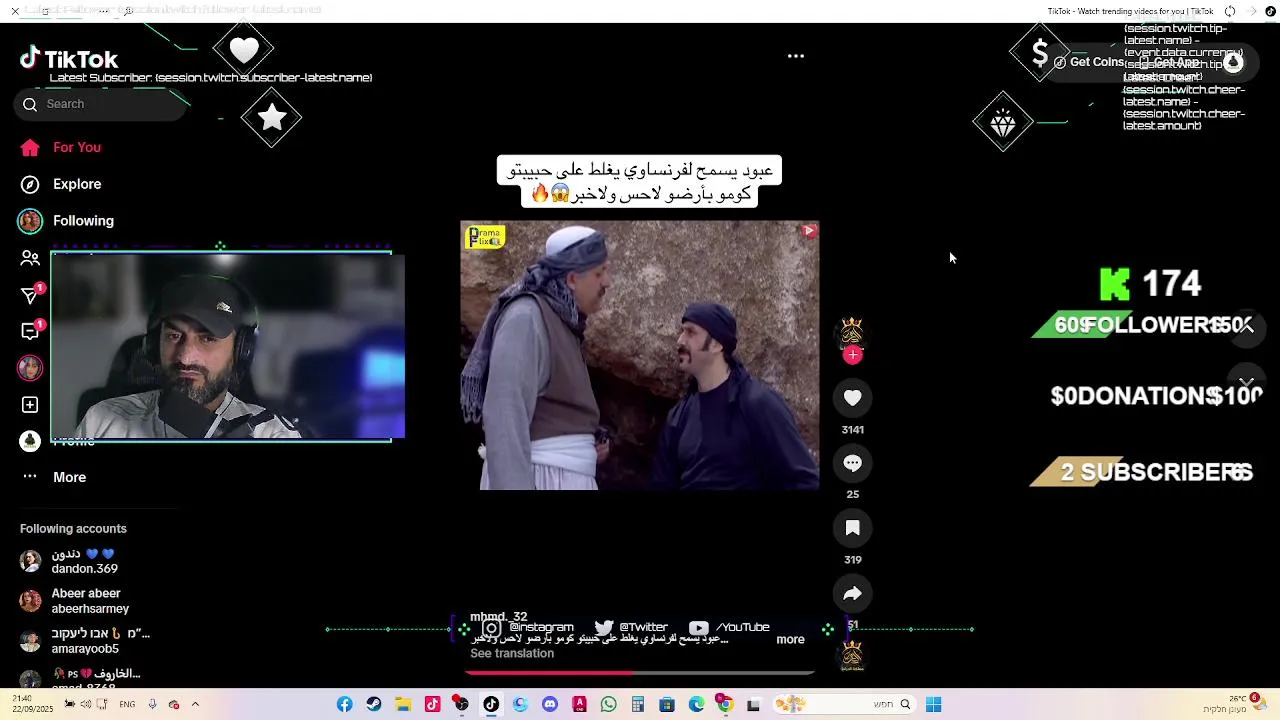Open Friends via the two-people sidebar icon

click(x=30, y=258)
